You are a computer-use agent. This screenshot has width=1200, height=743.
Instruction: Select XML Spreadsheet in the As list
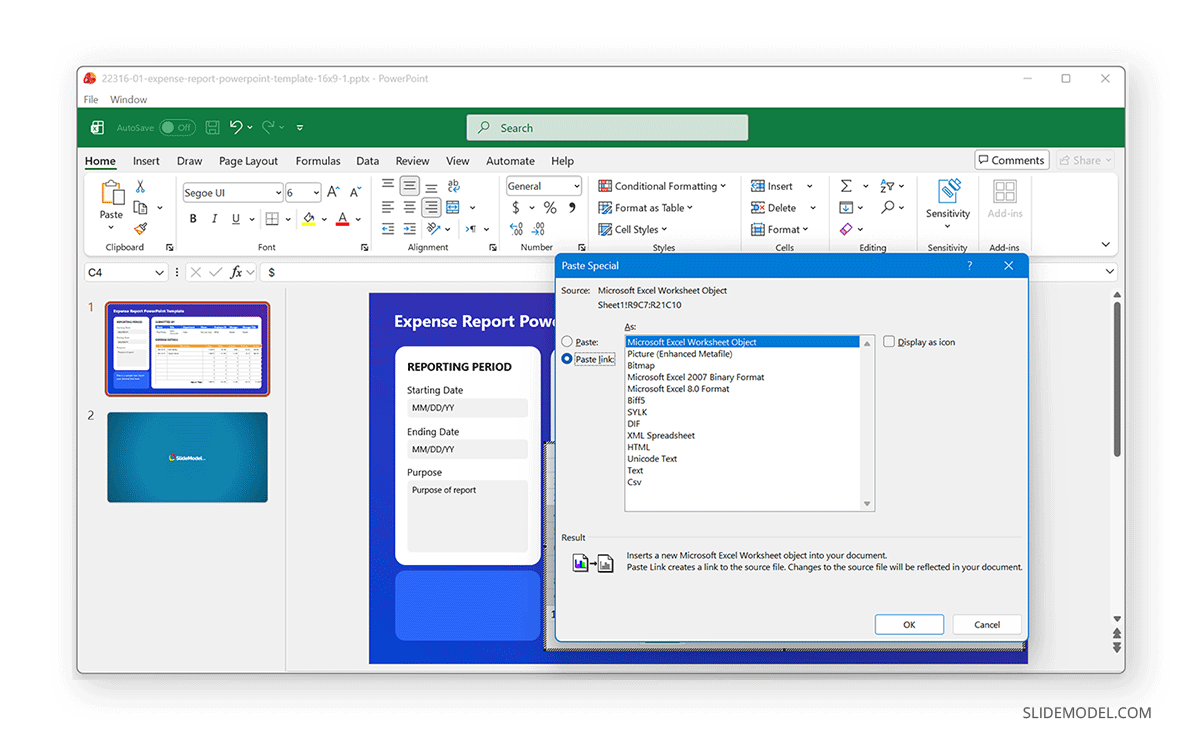(661, 436)
